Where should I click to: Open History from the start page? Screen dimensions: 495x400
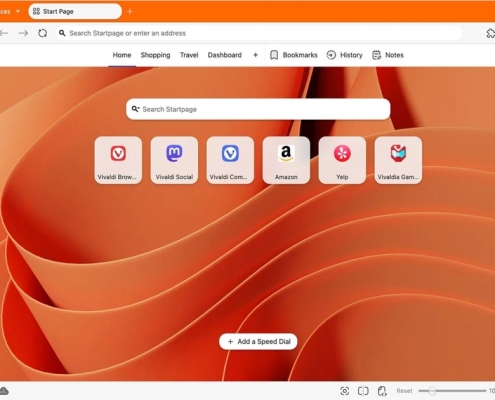(x=345, y=55)
